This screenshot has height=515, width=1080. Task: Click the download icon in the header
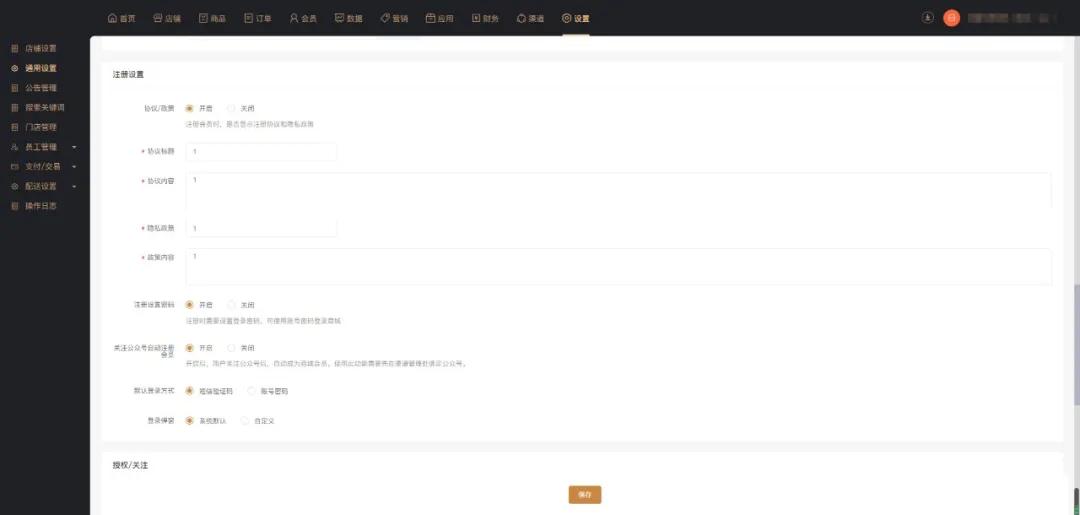928,18
